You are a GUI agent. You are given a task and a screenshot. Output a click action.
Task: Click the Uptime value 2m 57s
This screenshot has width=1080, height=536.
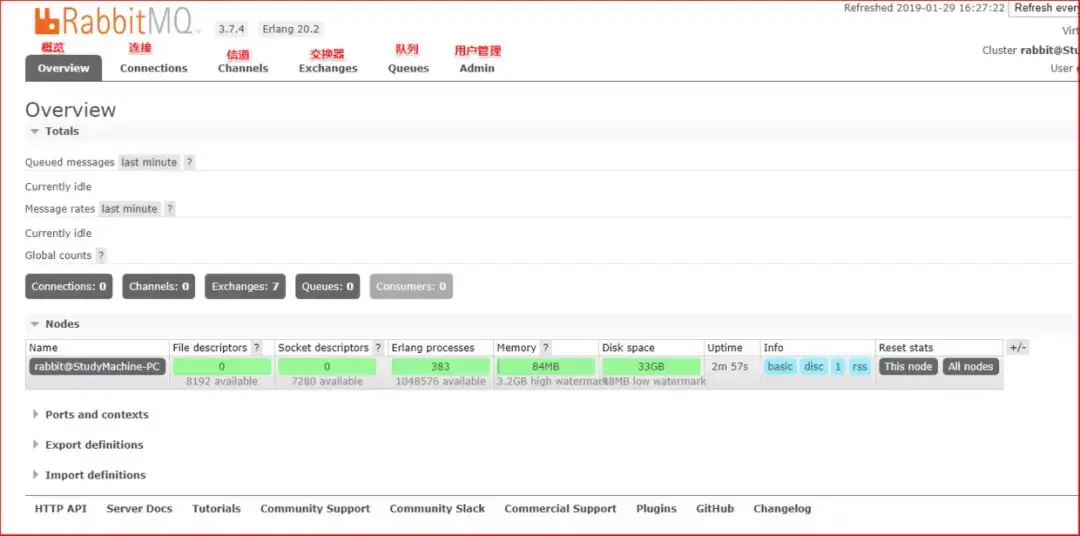(x=730, y=367)
